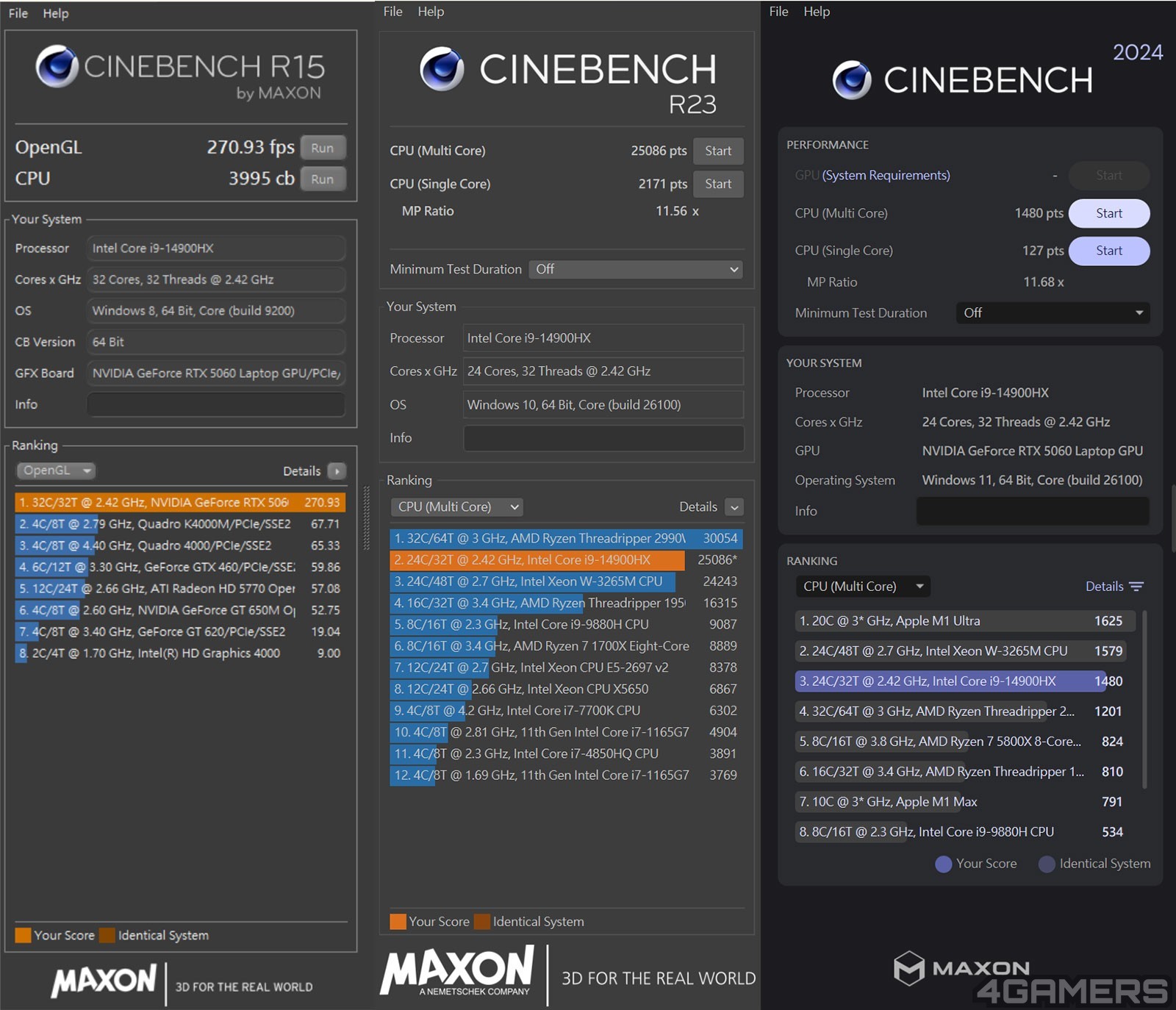Start the Cinebench 2024 CPU (Multi Core) test
The width and height of the screenshot is (1176, 1010).
1108,213
